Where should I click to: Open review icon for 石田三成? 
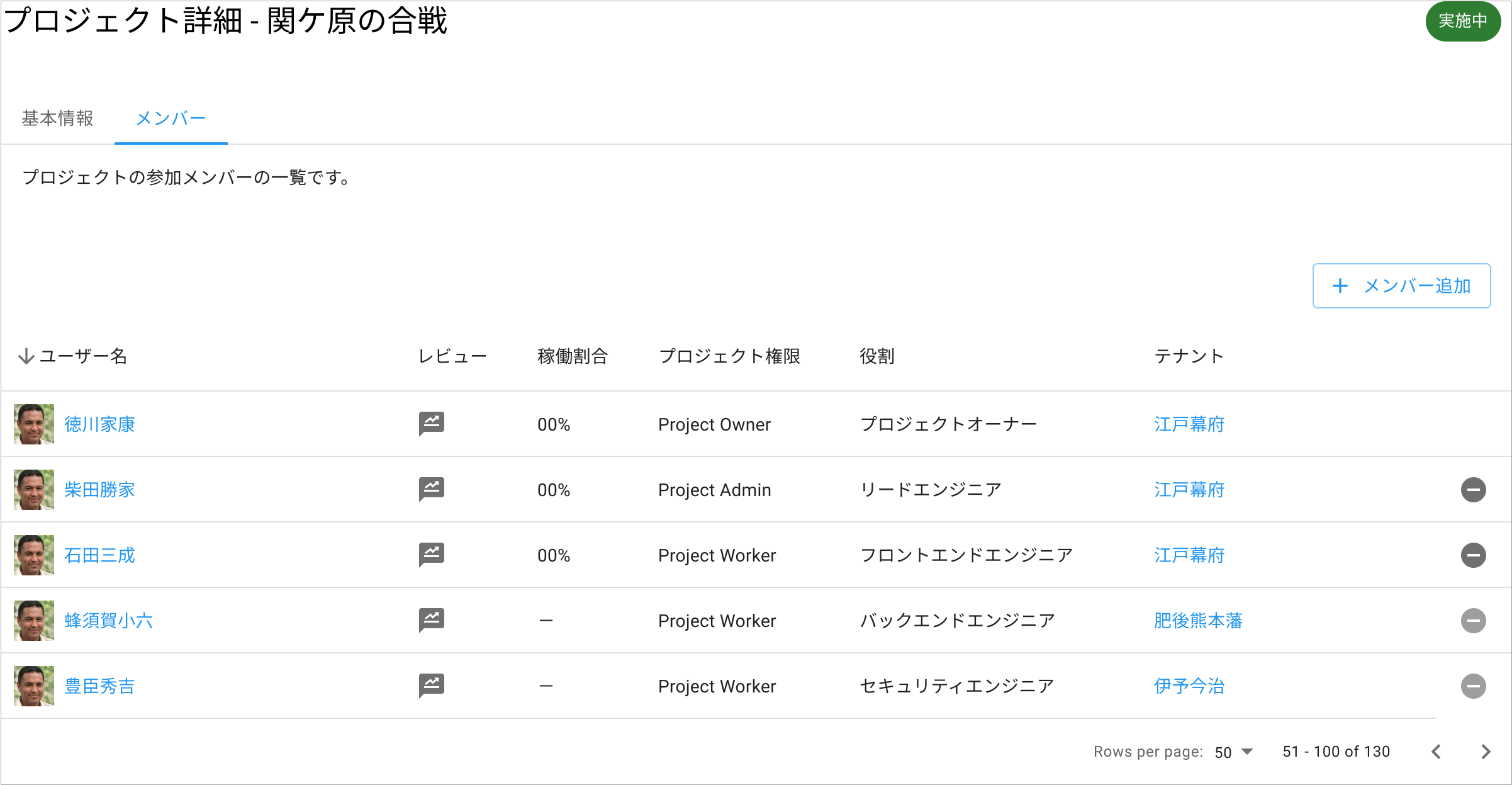click(432, 555)
